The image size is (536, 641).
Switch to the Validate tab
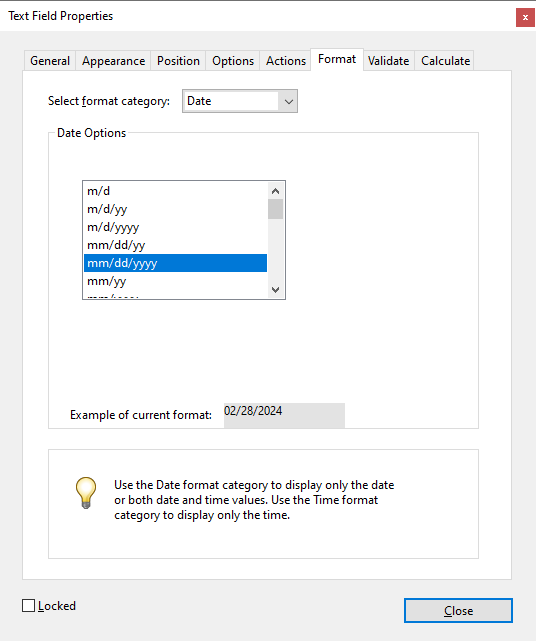(388, 61)
